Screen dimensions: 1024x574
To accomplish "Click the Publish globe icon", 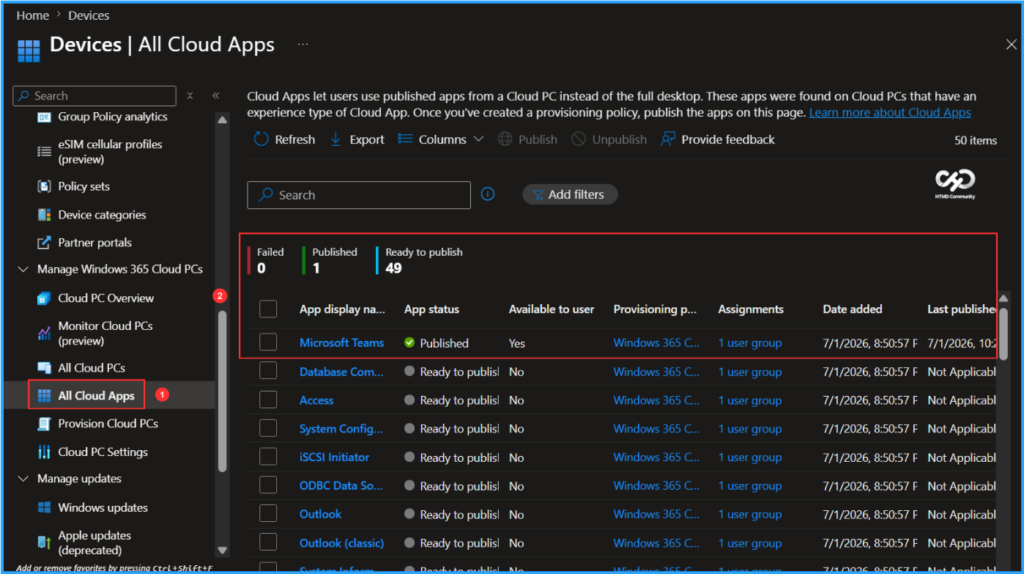I will (x=505, y=139).
